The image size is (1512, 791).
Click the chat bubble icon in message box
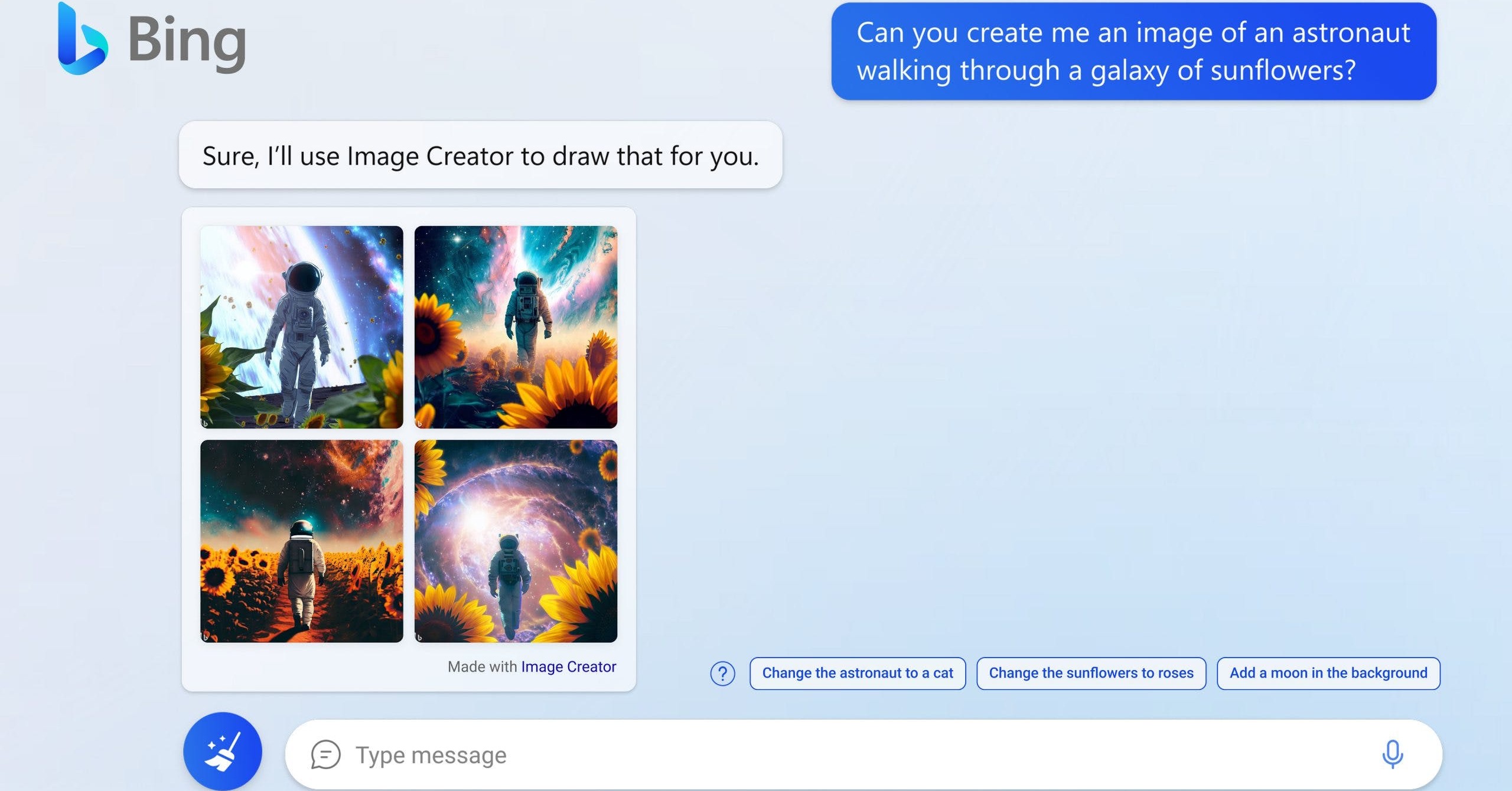pos(325,754)
